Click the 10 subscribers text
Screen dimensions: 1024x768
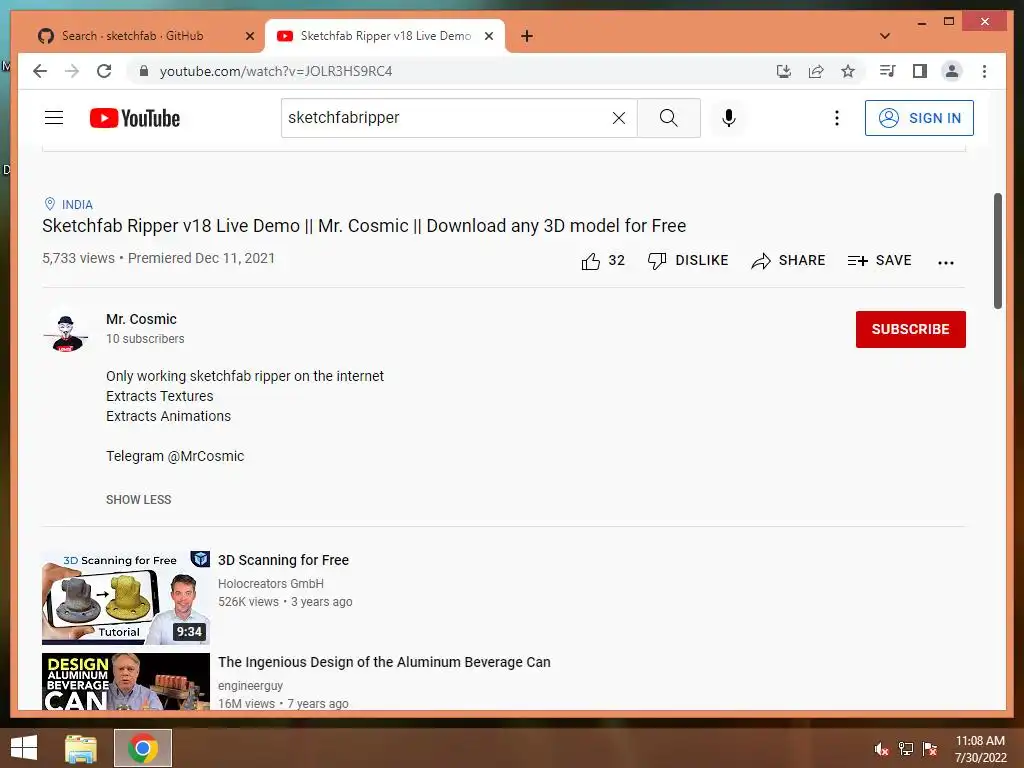(145, 339)
